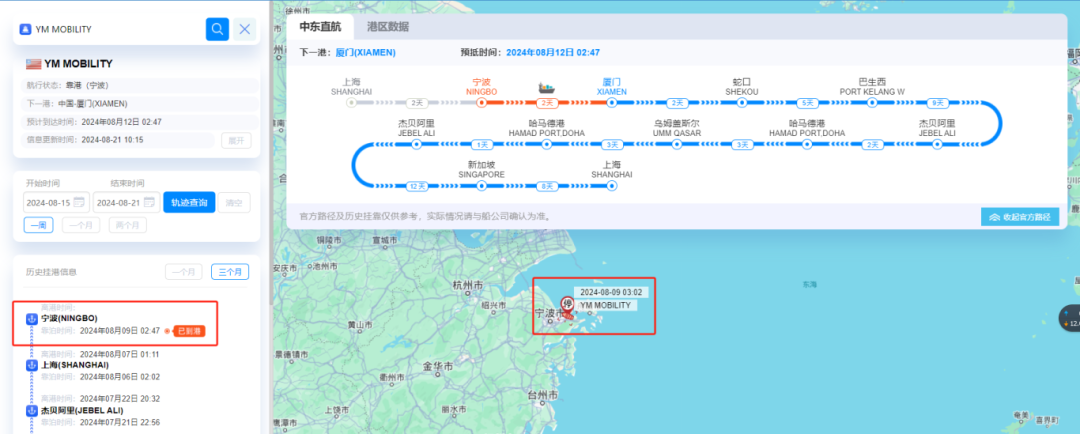Viewport: 1080px width, 434px height.
Task: Select the 三个月 history range option
Action: 230,272
